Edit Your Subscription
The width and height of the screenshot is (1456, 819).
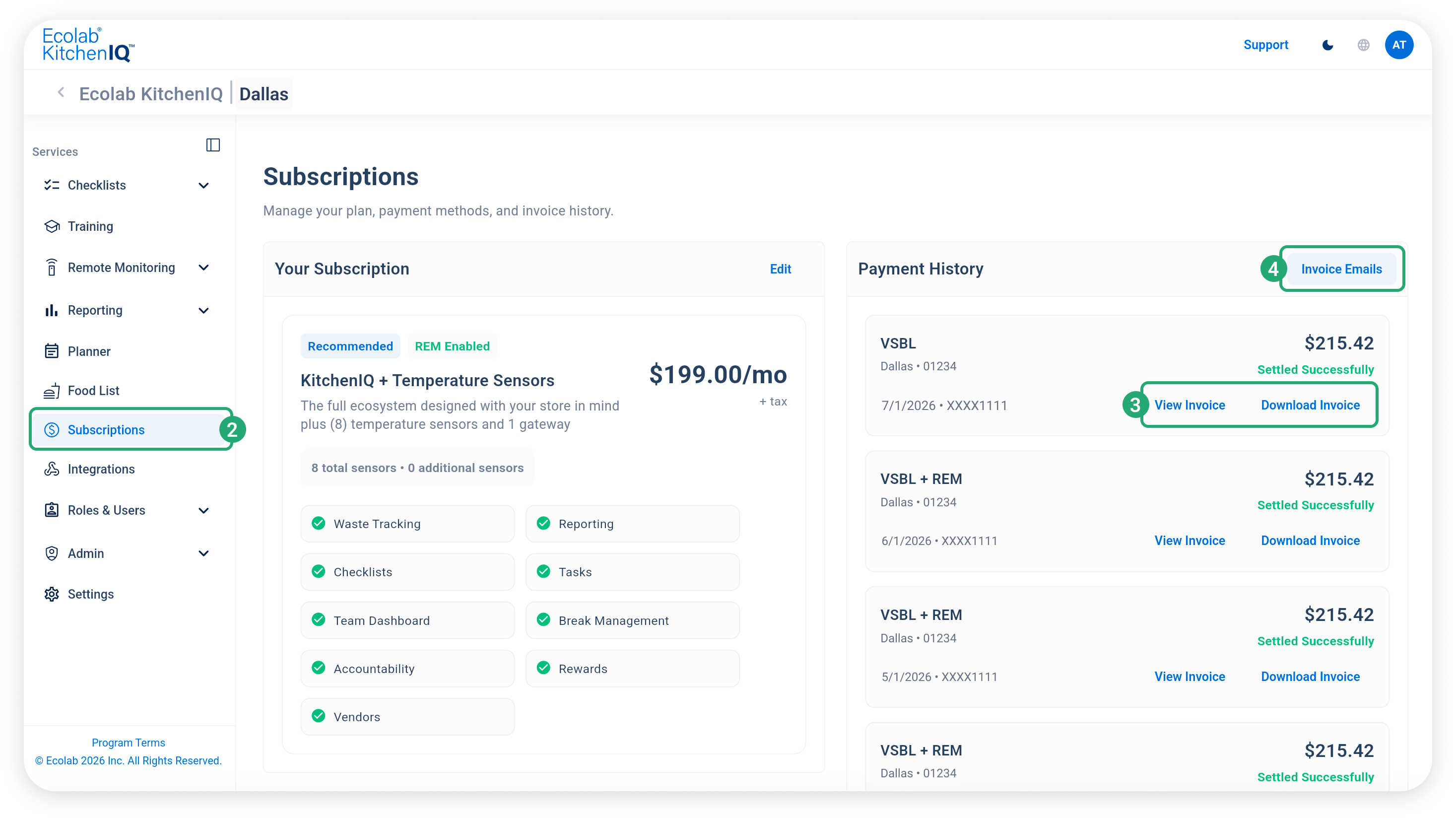click(x=780, y=269)
